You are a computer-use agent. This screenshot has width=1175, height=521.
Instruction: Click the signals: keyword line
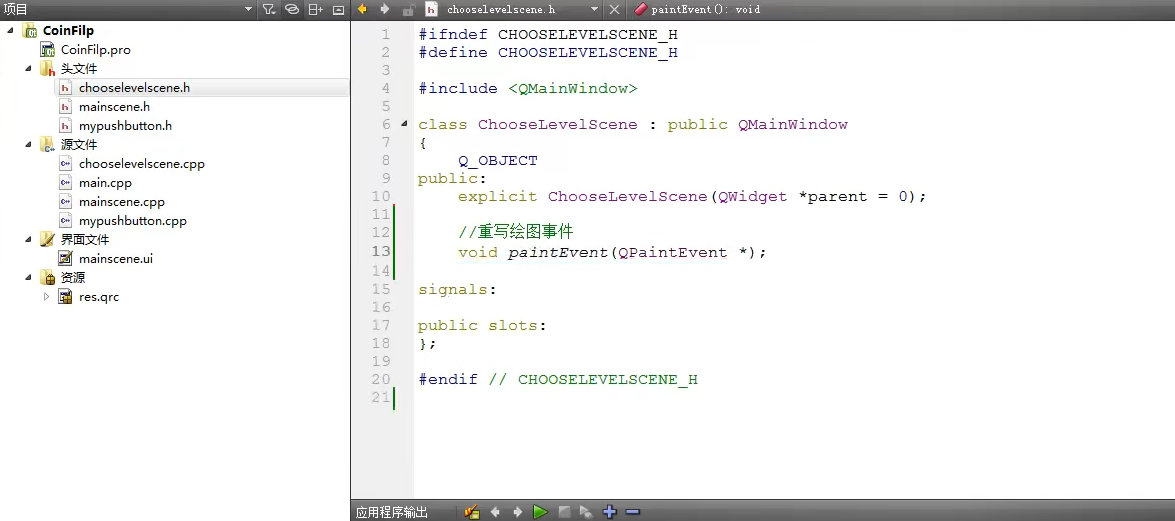[x=457, y=289]
